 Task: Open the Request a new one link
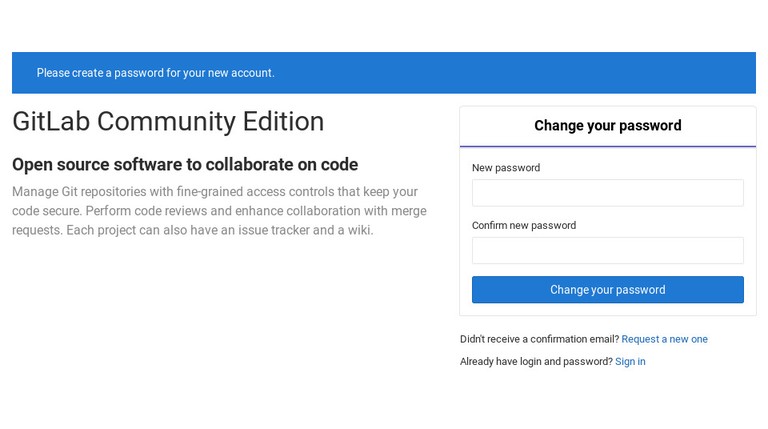[x=664, y=339]
